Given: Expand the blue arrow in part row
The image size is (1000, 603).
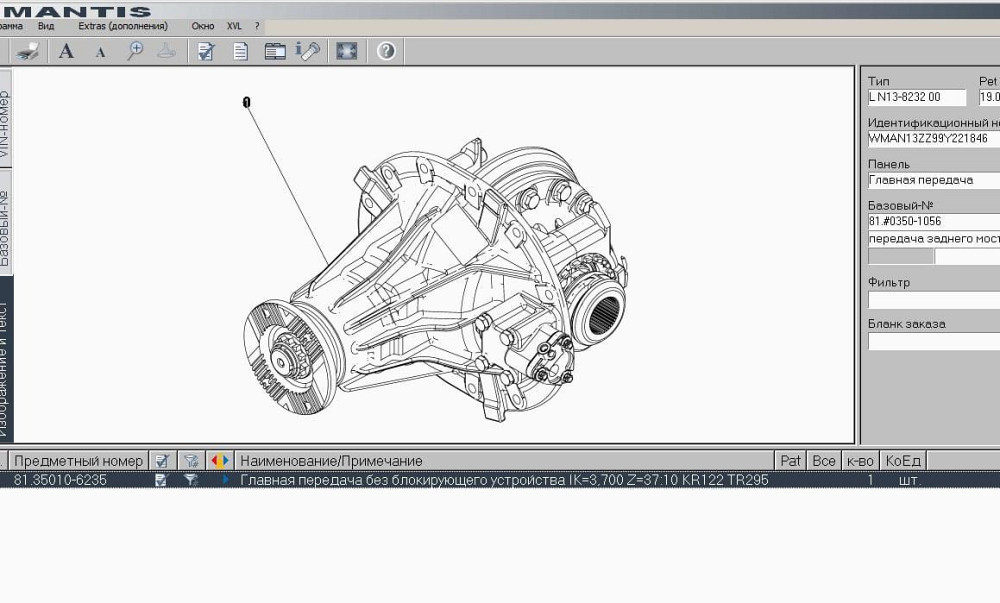Looking at the screenshot, I should pos(226,480).
